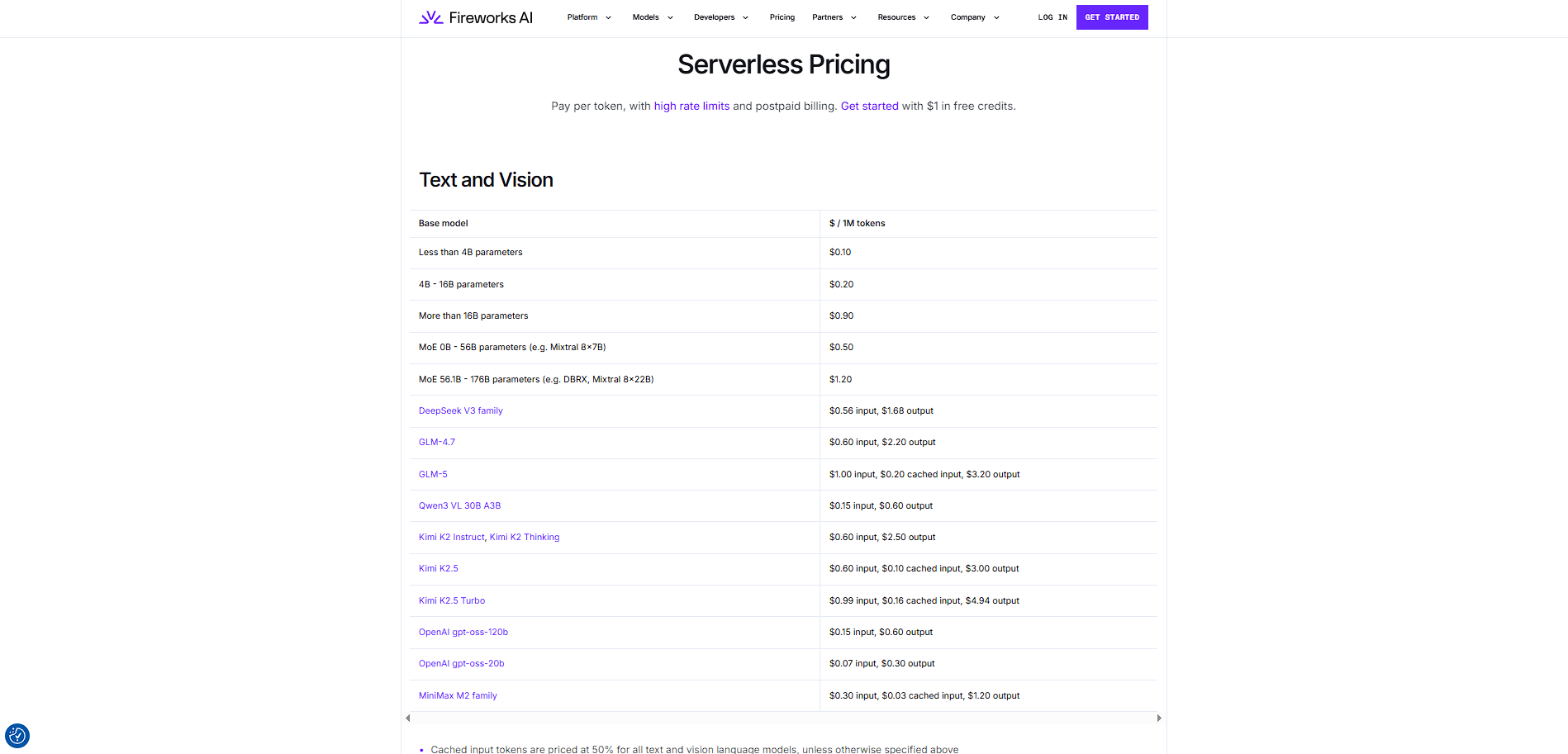Open the Kimi K2 Thinking link

(x=525, y=538)
